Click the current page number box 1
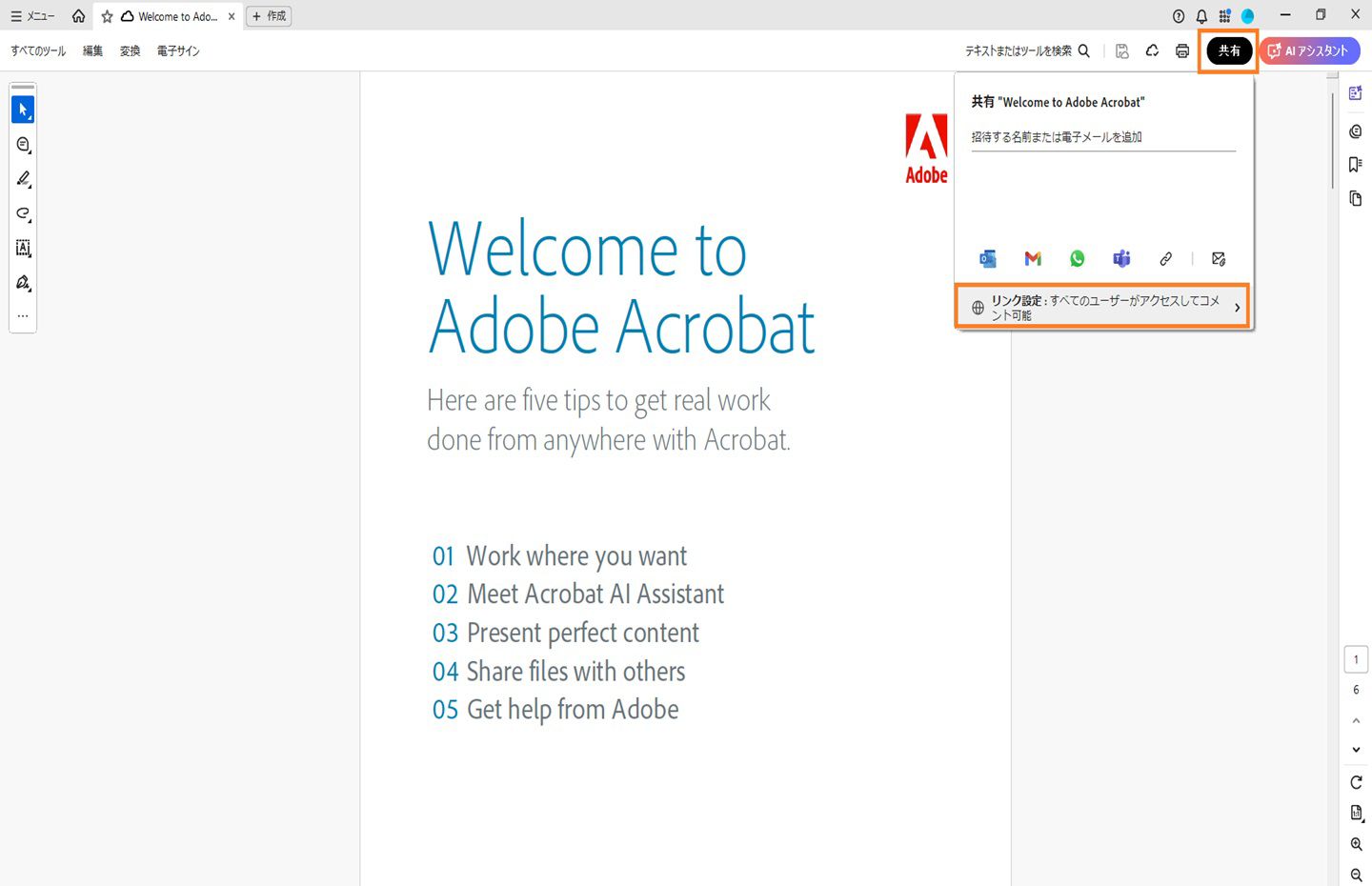The image size is (1372, 886). pos(1356,659)
